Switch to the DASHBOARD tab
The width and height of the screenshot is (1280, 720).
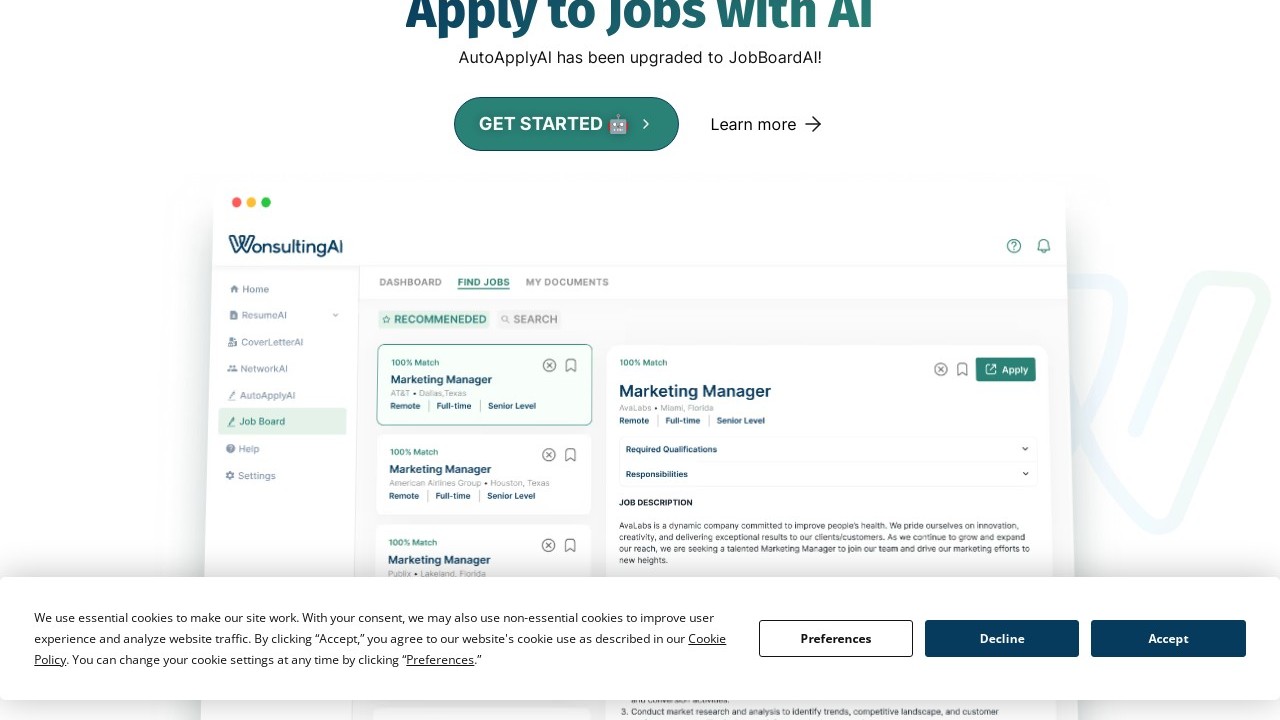[410, 282]
